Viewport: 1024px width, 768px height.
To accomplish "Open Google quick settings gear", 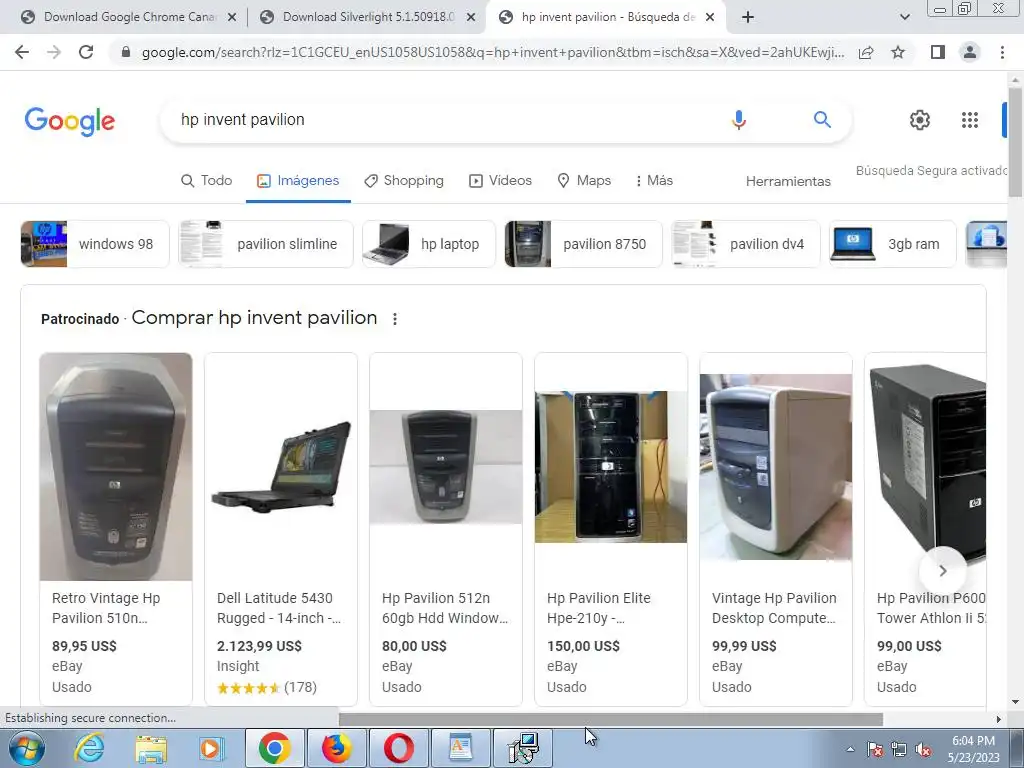I will coord(920,120).
